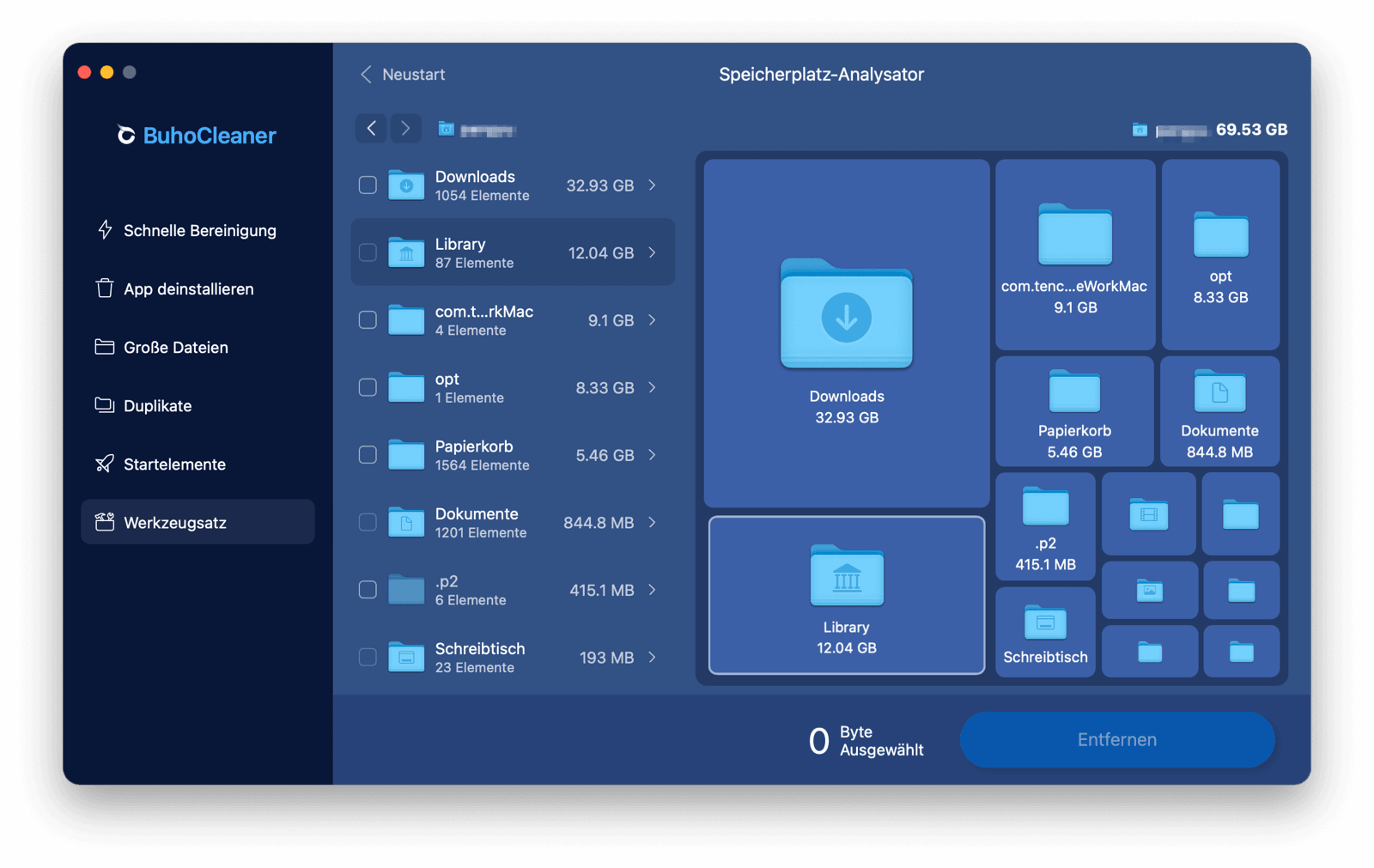This screenshot has width=1374, height=868.
Task: Expand Papierkorb via its chevron arrow
Action: click(x=653, y=455)
